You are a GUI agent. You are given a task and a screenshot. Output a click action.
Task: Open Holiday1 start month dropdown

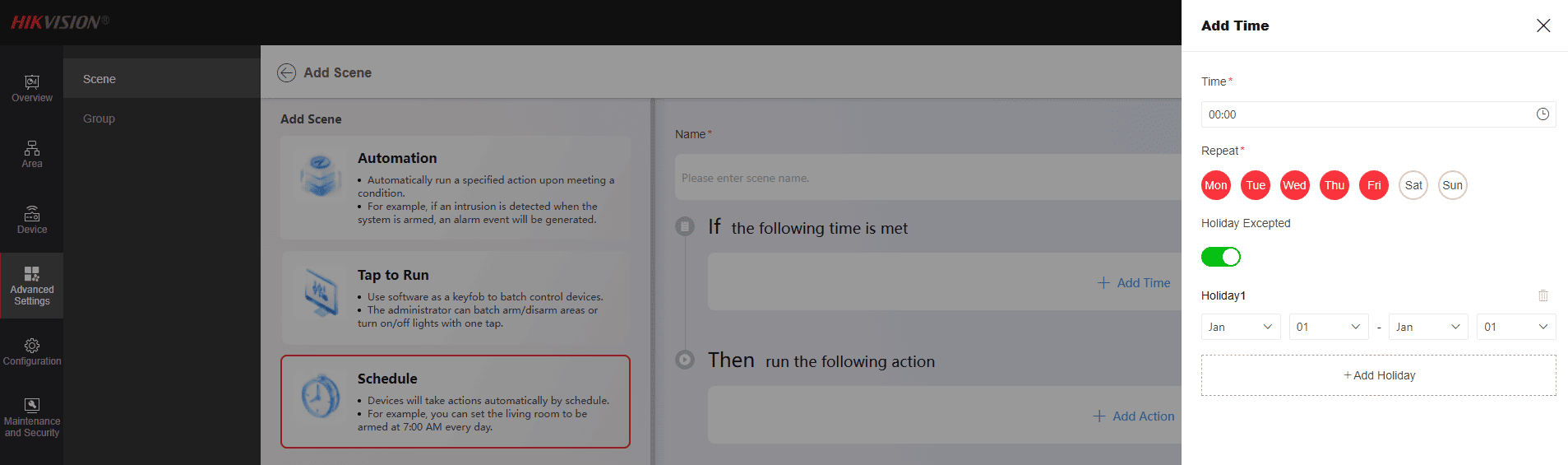tap(1241, 327)
